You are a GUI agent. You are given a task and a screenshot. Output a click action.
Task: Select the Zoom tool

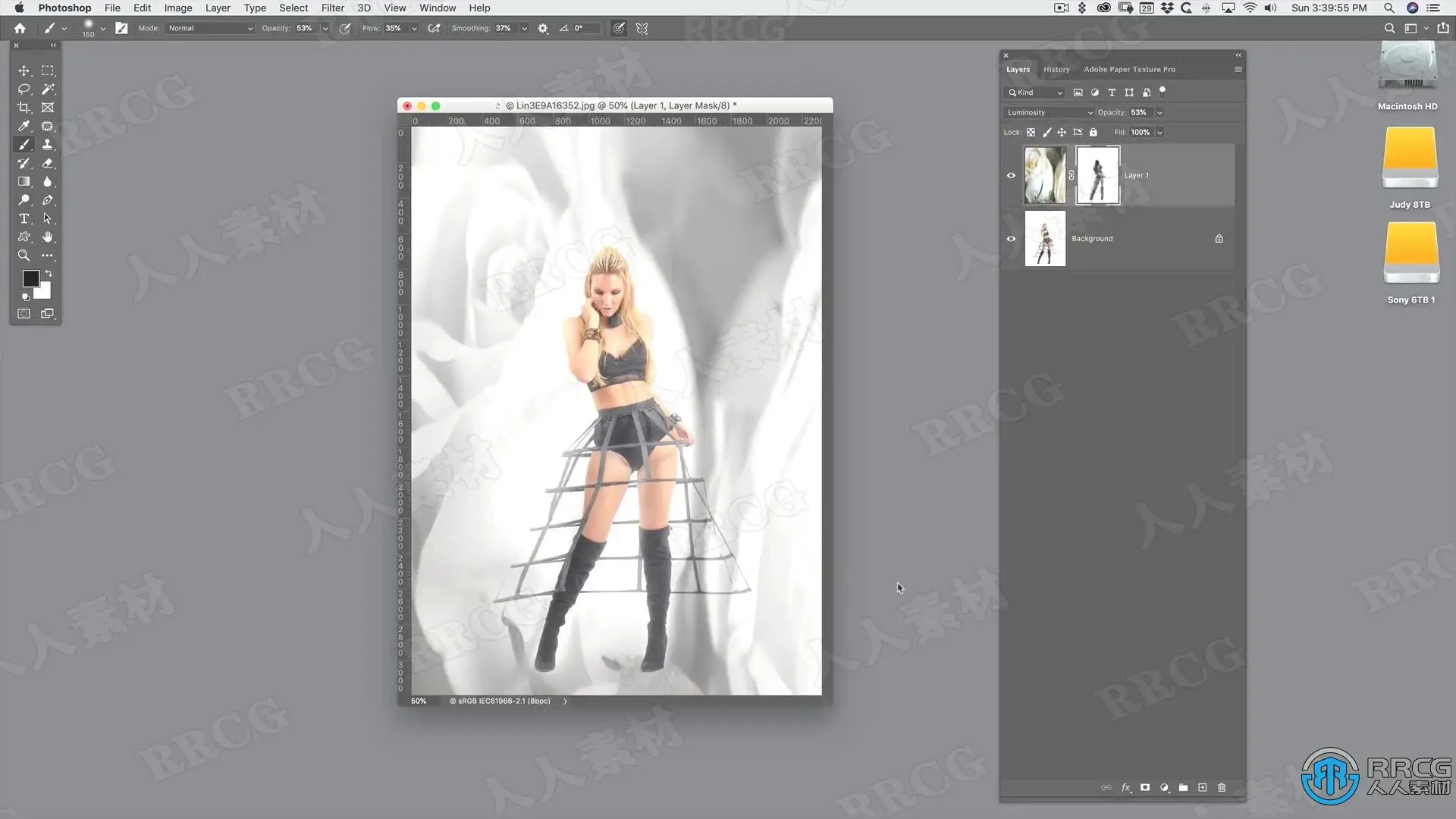(24, 256)
